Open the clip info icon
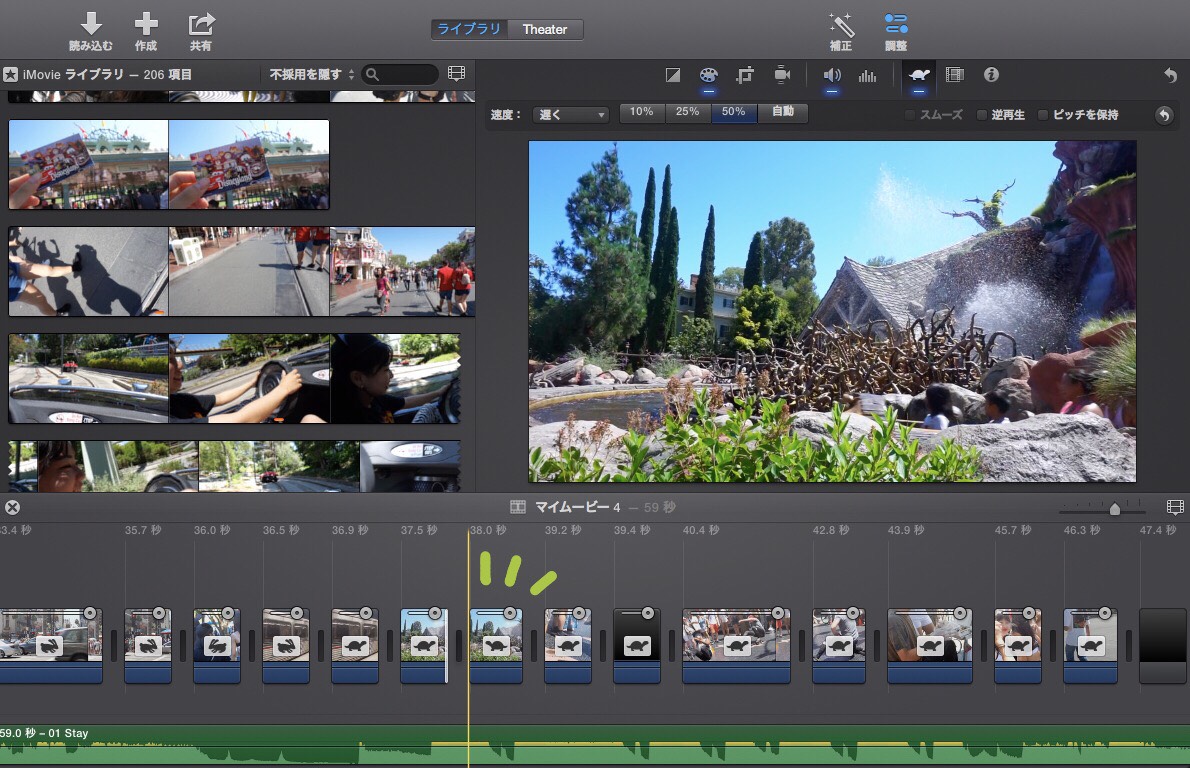1190x768 pixels. pyautogui.click(x=991, y=75)
